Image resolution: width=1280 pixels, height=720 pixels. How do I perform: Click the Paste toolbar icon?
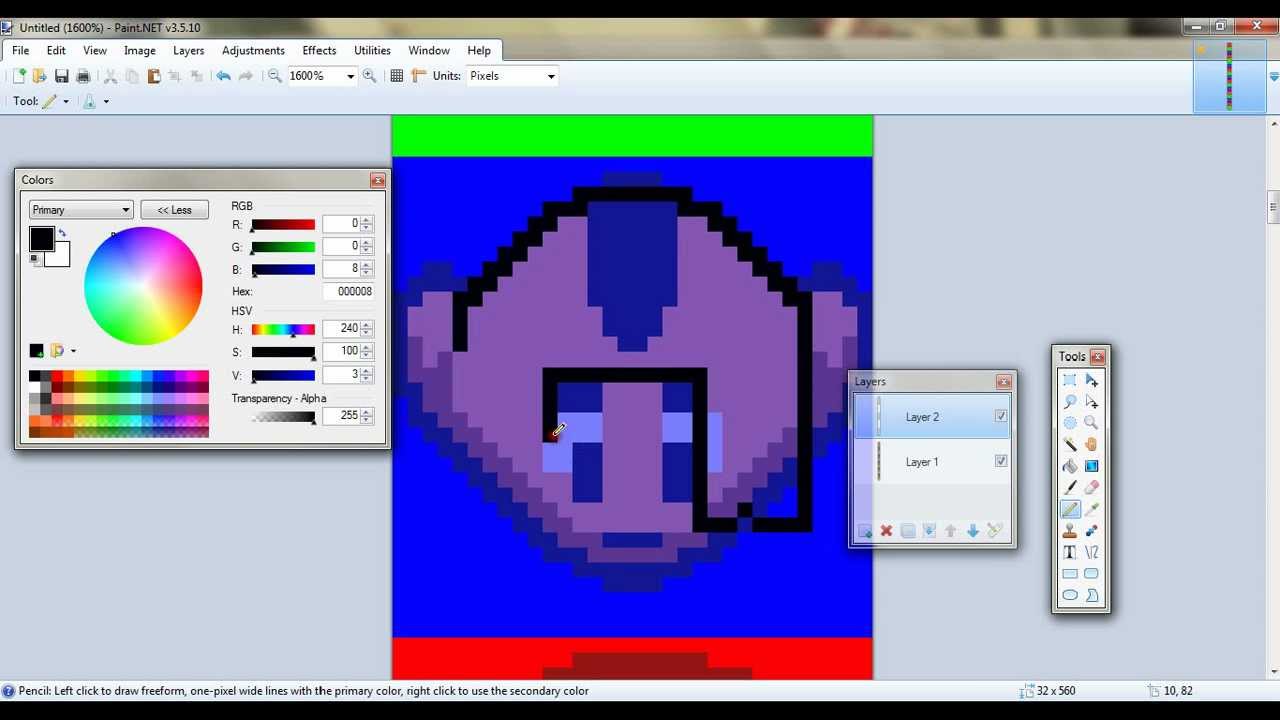[154, 76]
